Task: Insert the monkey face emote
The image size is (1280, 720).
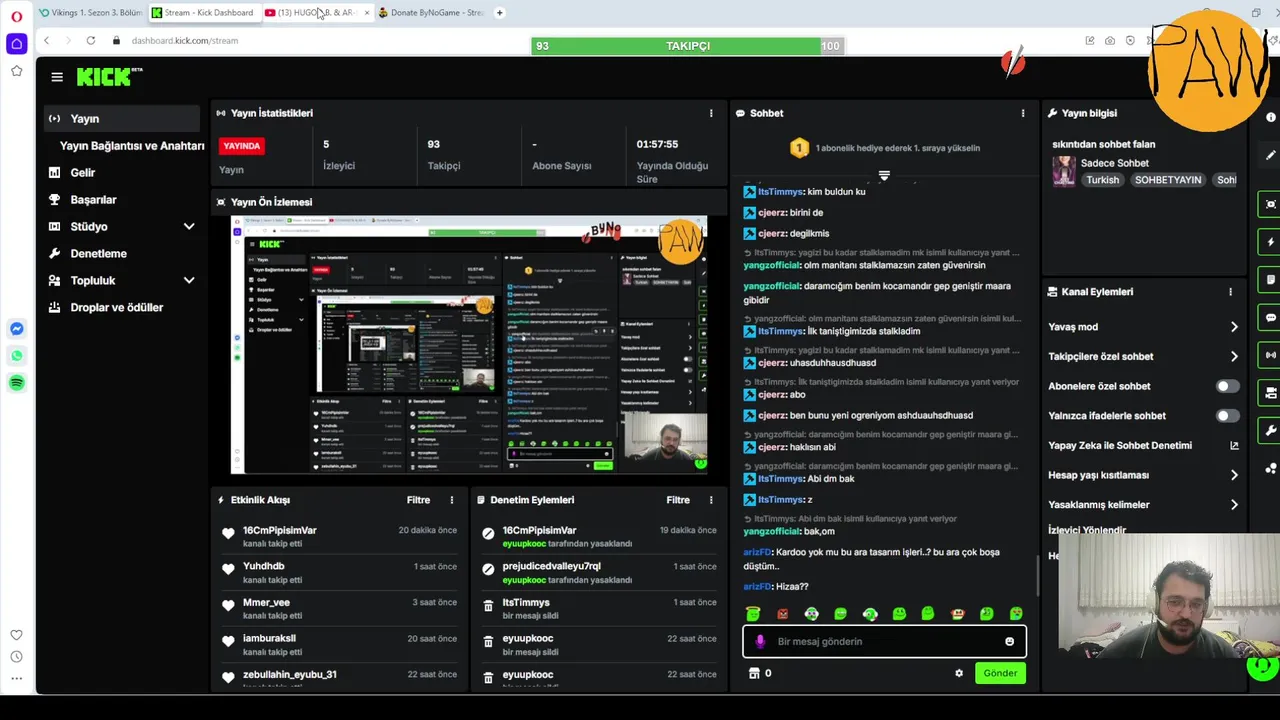Action: click(958, 613)
